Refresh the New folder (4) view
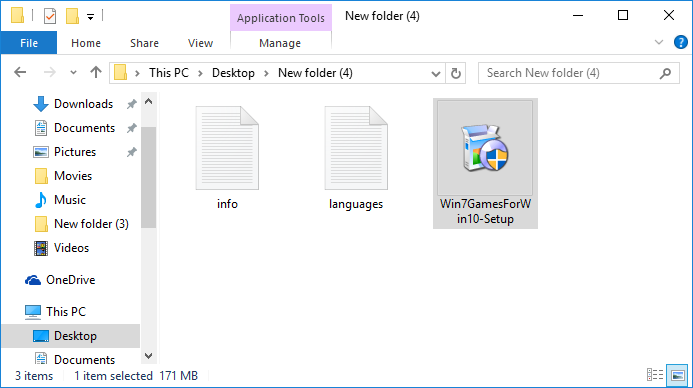Screen dimensions: 693x388 [x=456, y=73]
